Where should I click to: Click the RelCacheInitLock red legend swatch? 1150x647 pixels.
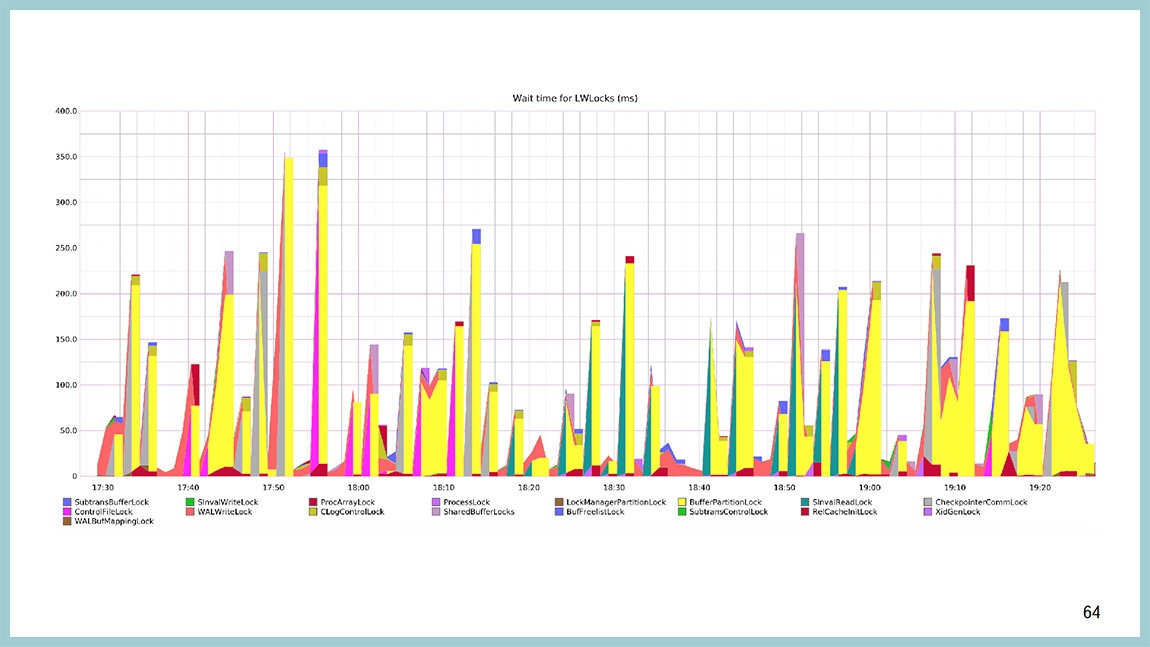click(x=805, y=512)
